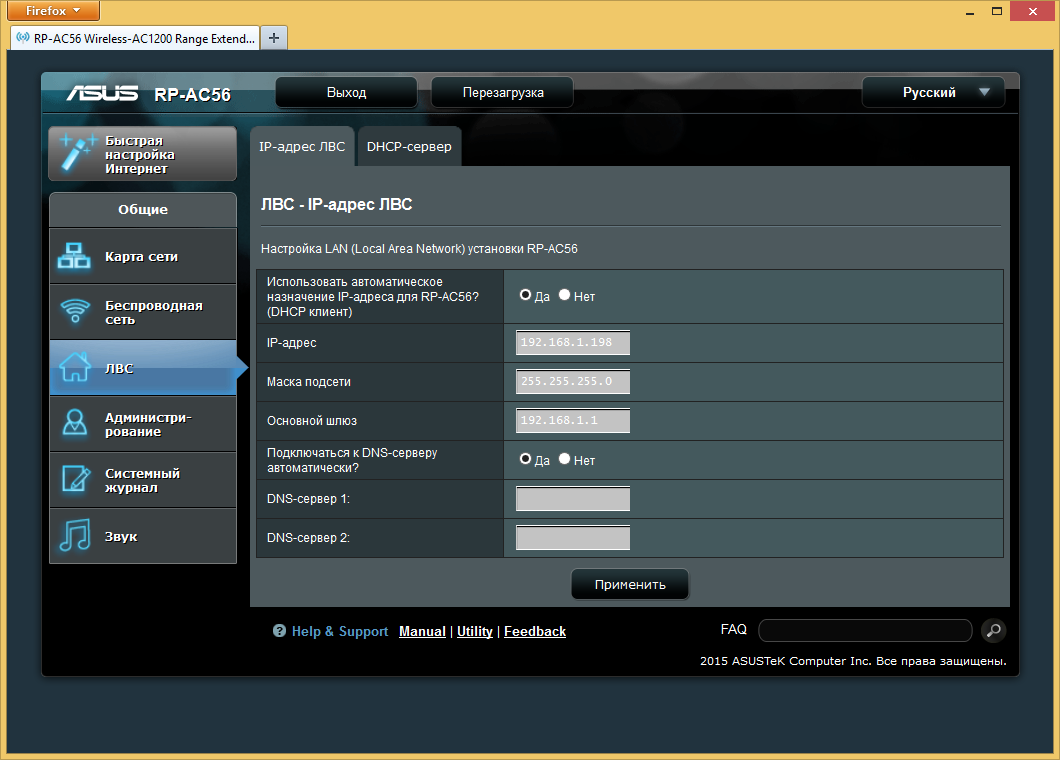Click the music note icon beside Звук

pyautogui.click(x=74, y=535)
